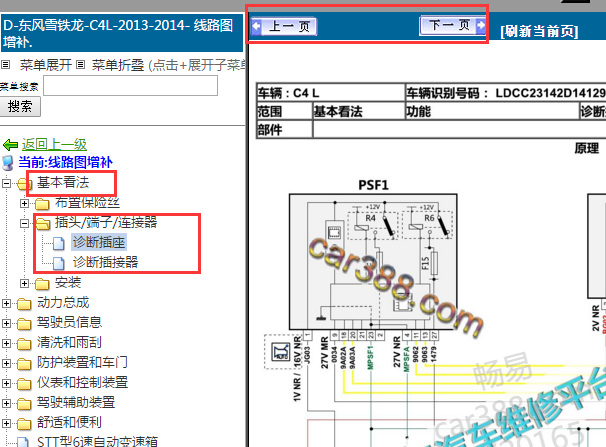Expand the 驾驶员信息 tree node
This screenshot has width=606, height=447.
point(7,323)
